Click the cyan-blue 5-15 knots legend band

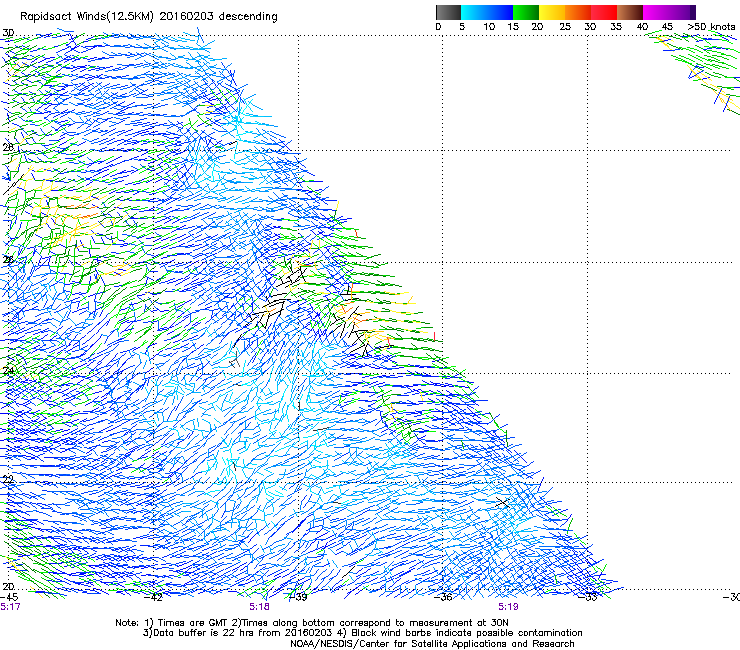[x=487, y=12]
